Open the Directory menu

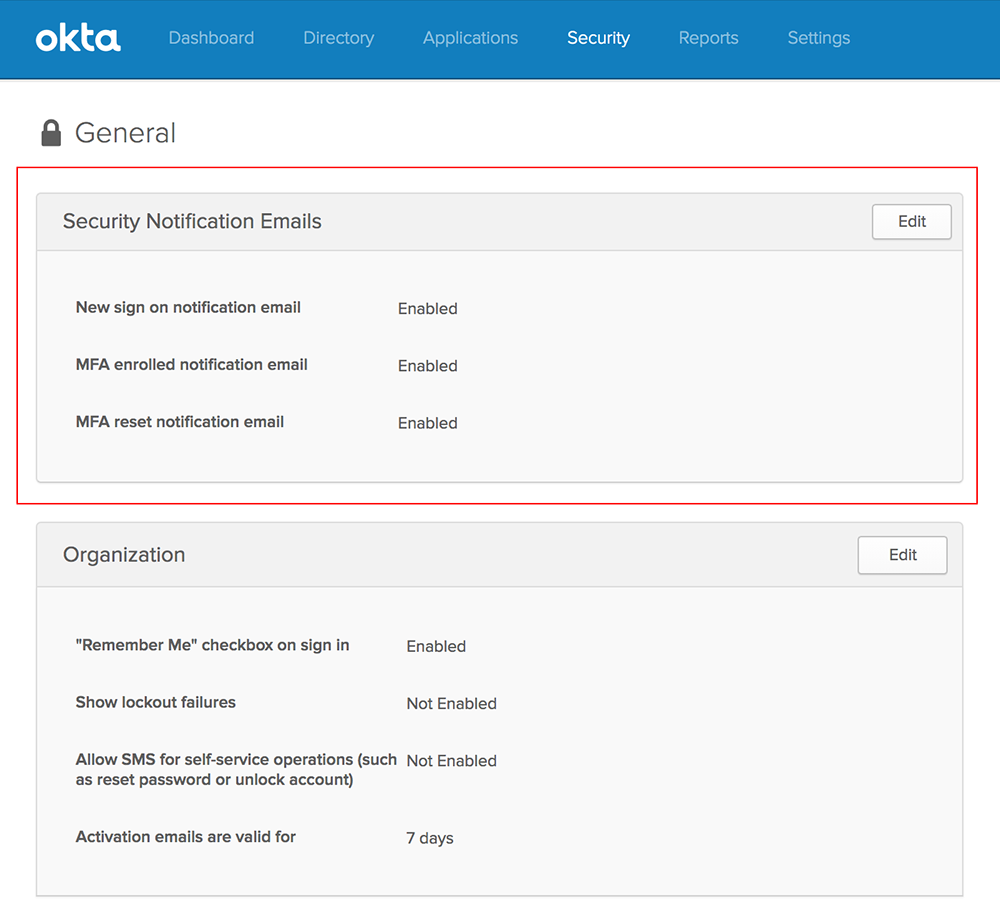tap(339, 38)
